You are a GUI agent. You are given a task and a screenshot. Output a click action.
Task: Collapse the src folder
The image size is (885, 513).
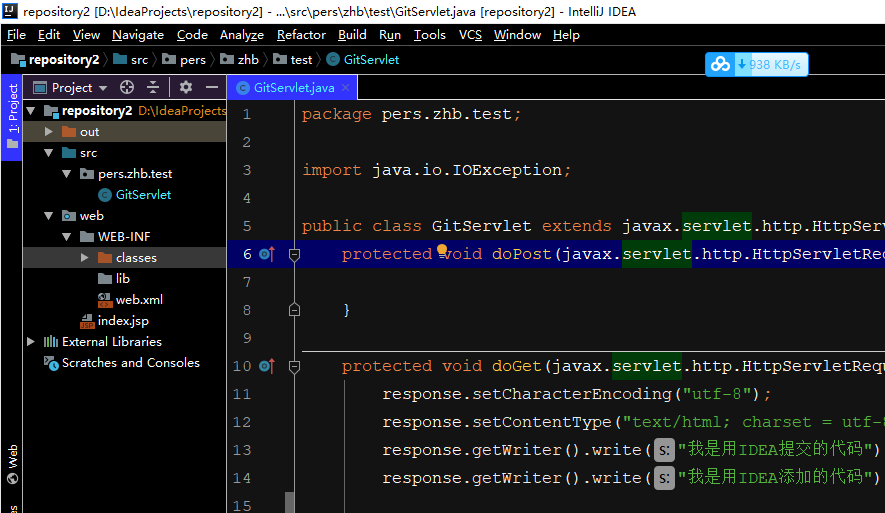click(x=49, y=152)
